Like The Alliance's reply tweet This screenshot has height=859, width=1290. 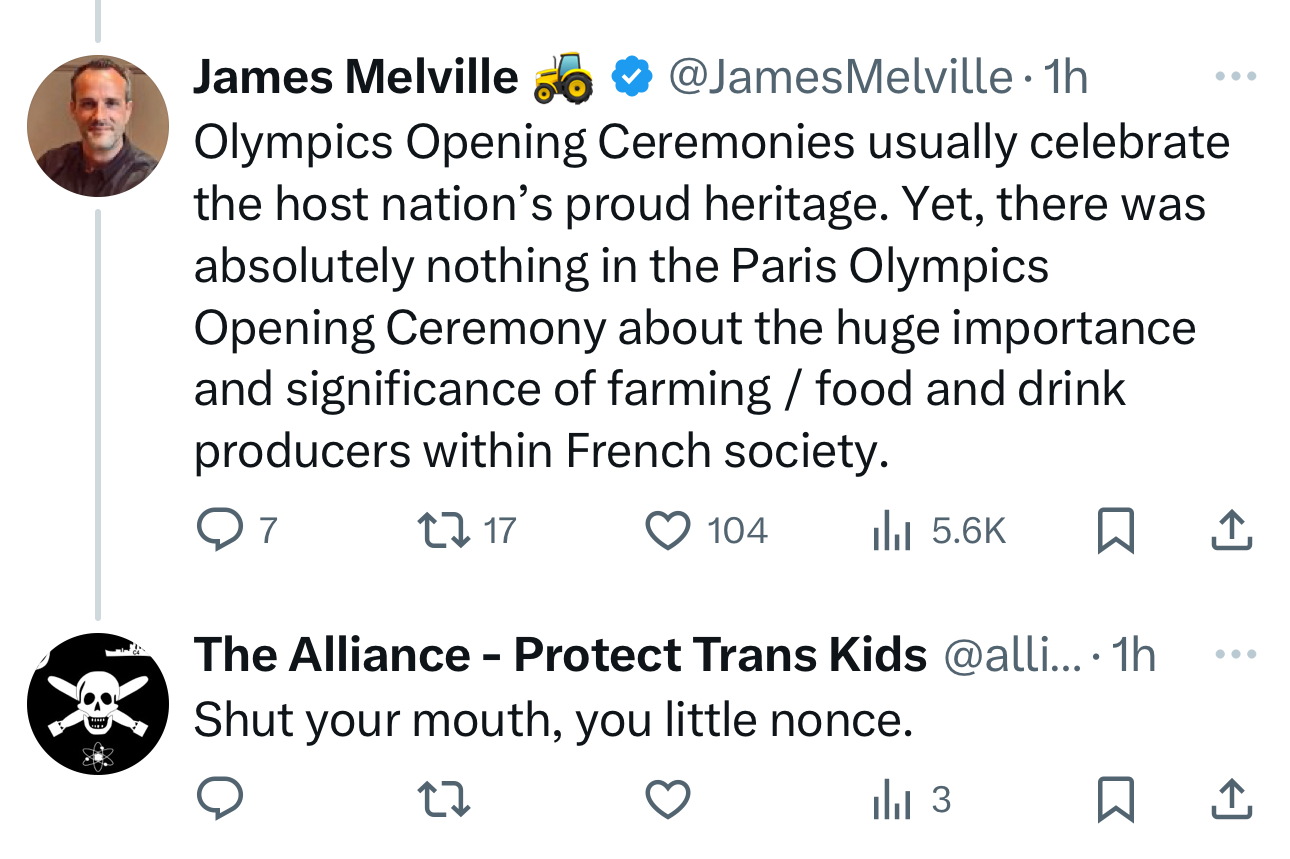669,799
